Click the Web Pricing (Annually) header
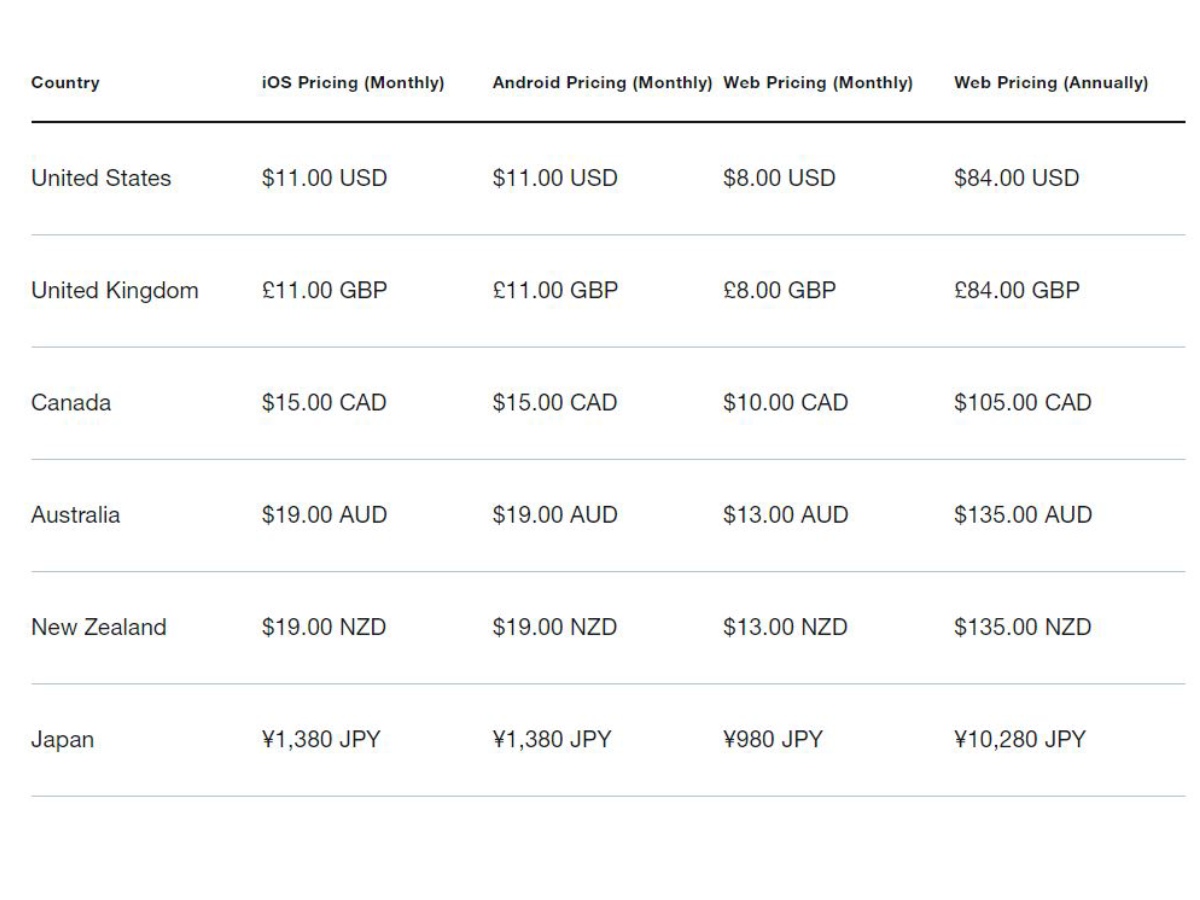Screen dimensions: 1200x900 [1051, 83]
